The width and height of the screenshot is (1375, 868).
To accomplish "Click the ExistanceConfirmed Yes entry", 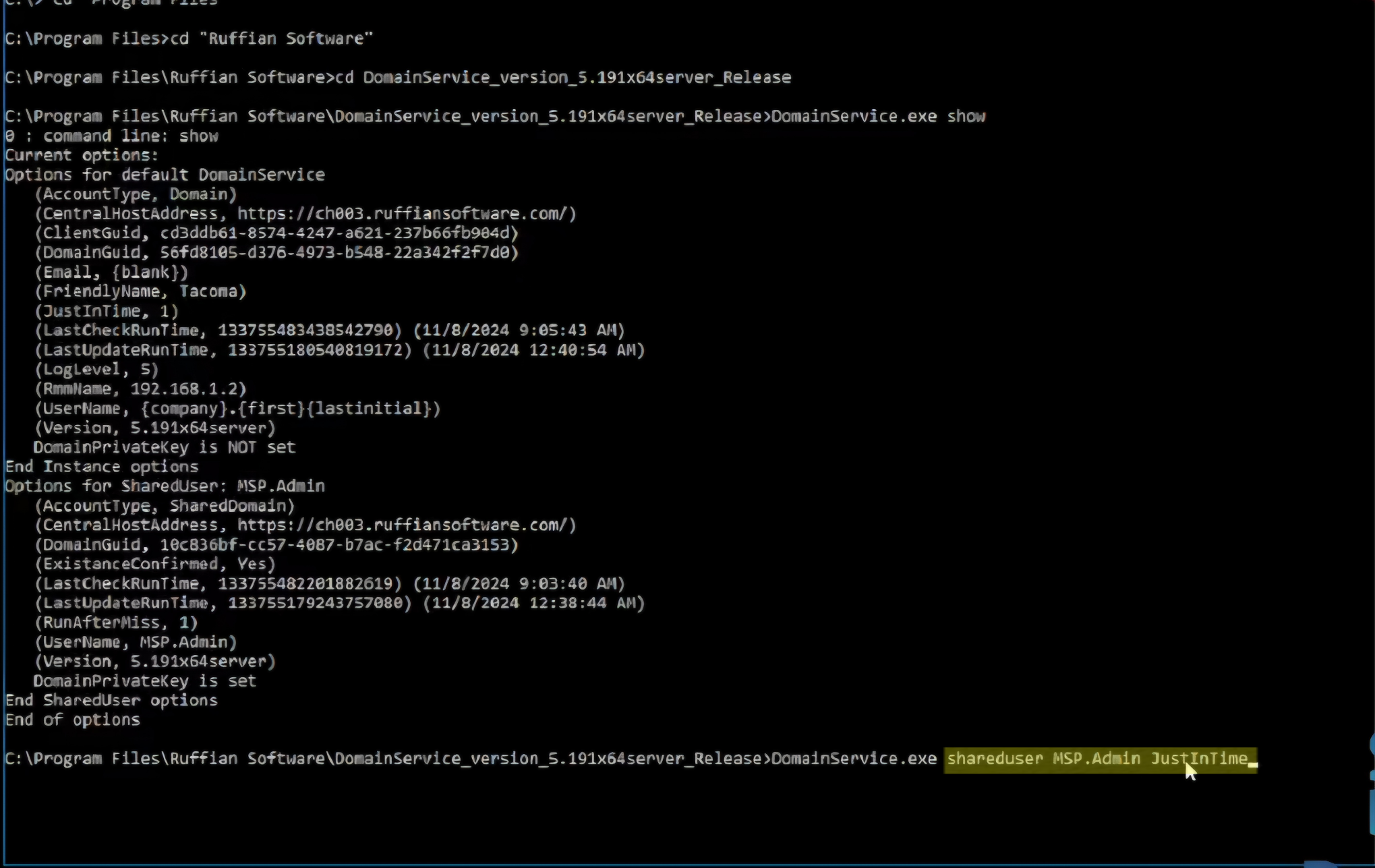I will 155,564.
